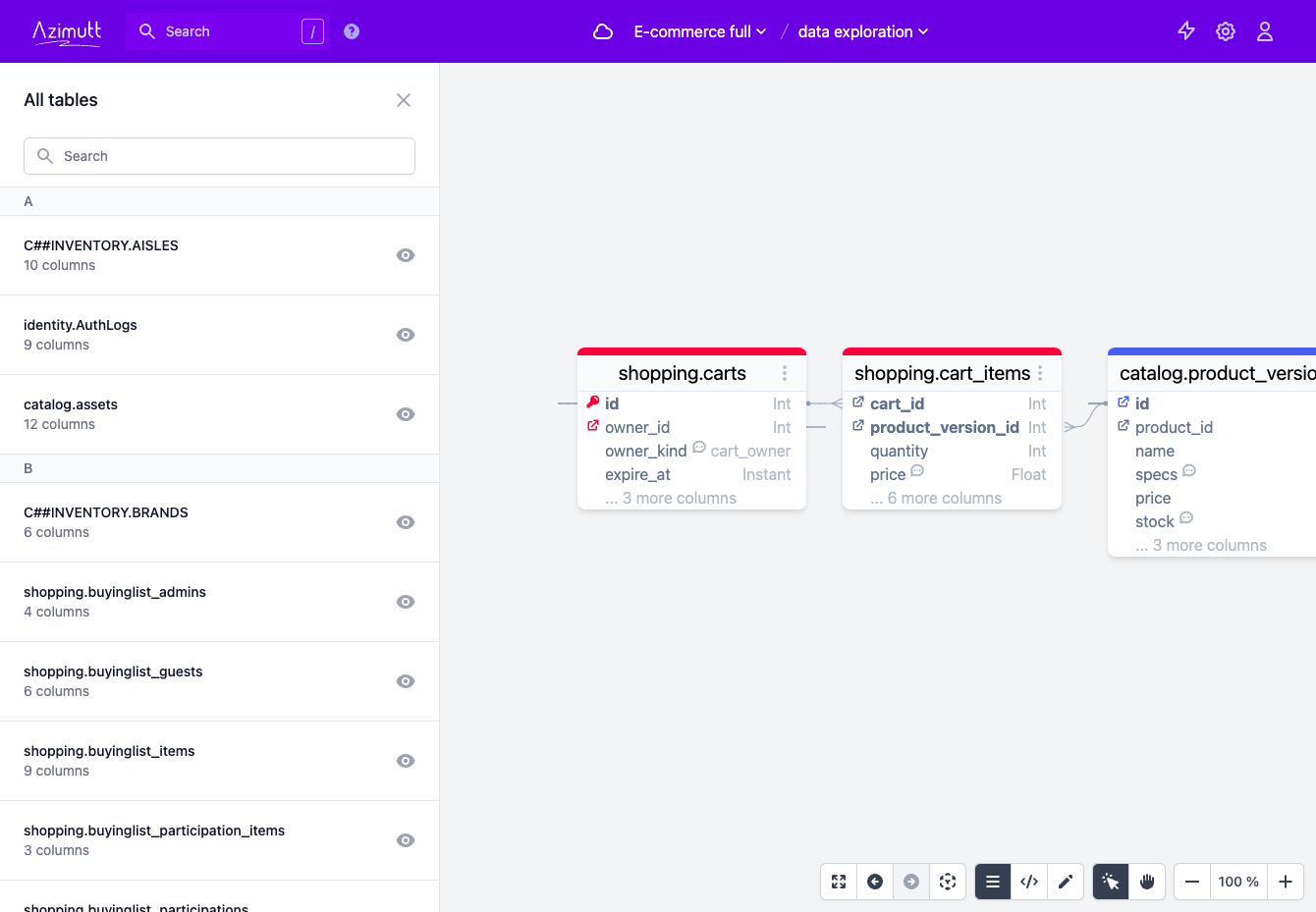Open shopping.carts table options menu
1316x912 pixels.
pyautogui.click(x=785, y=373)
